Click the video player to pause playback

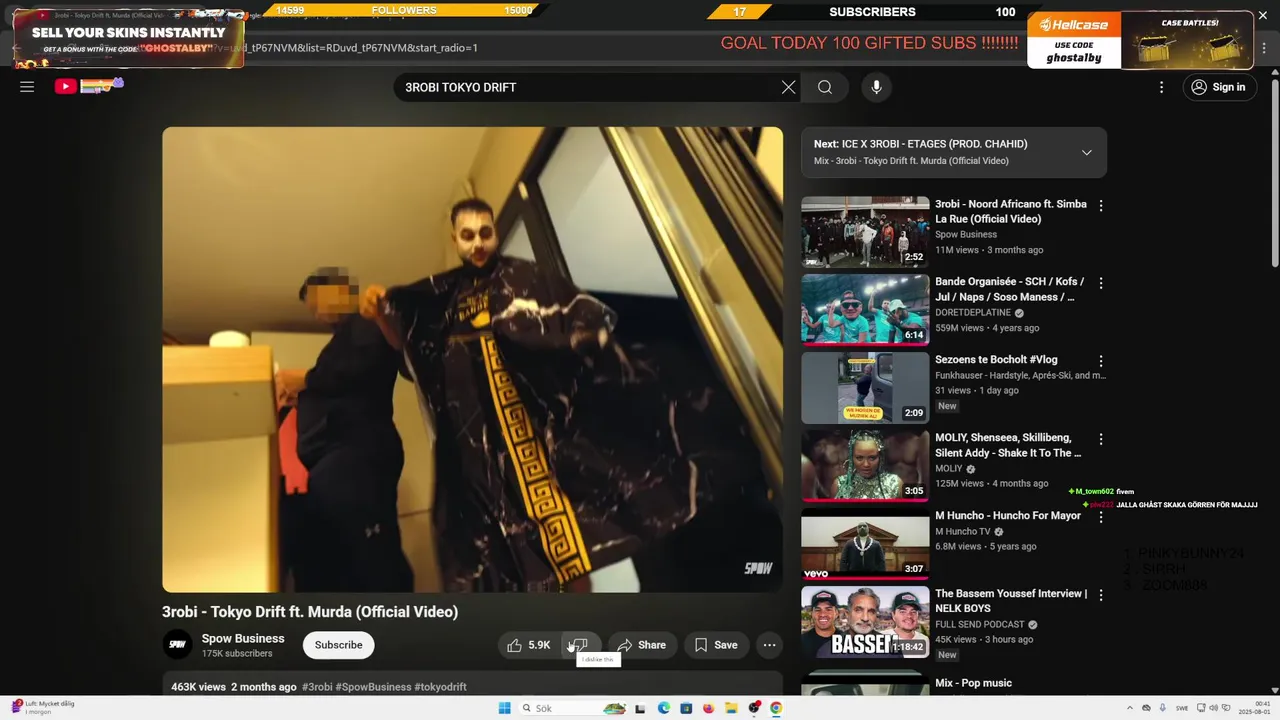click(x=472, y=360)
